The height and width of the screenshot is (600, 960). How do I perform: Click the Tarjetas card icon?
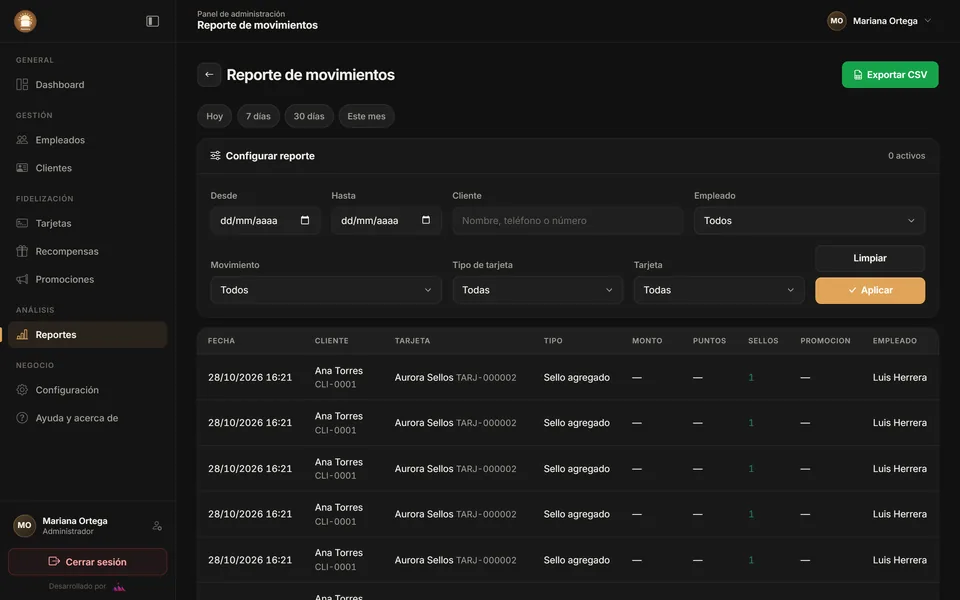(22, 223)
